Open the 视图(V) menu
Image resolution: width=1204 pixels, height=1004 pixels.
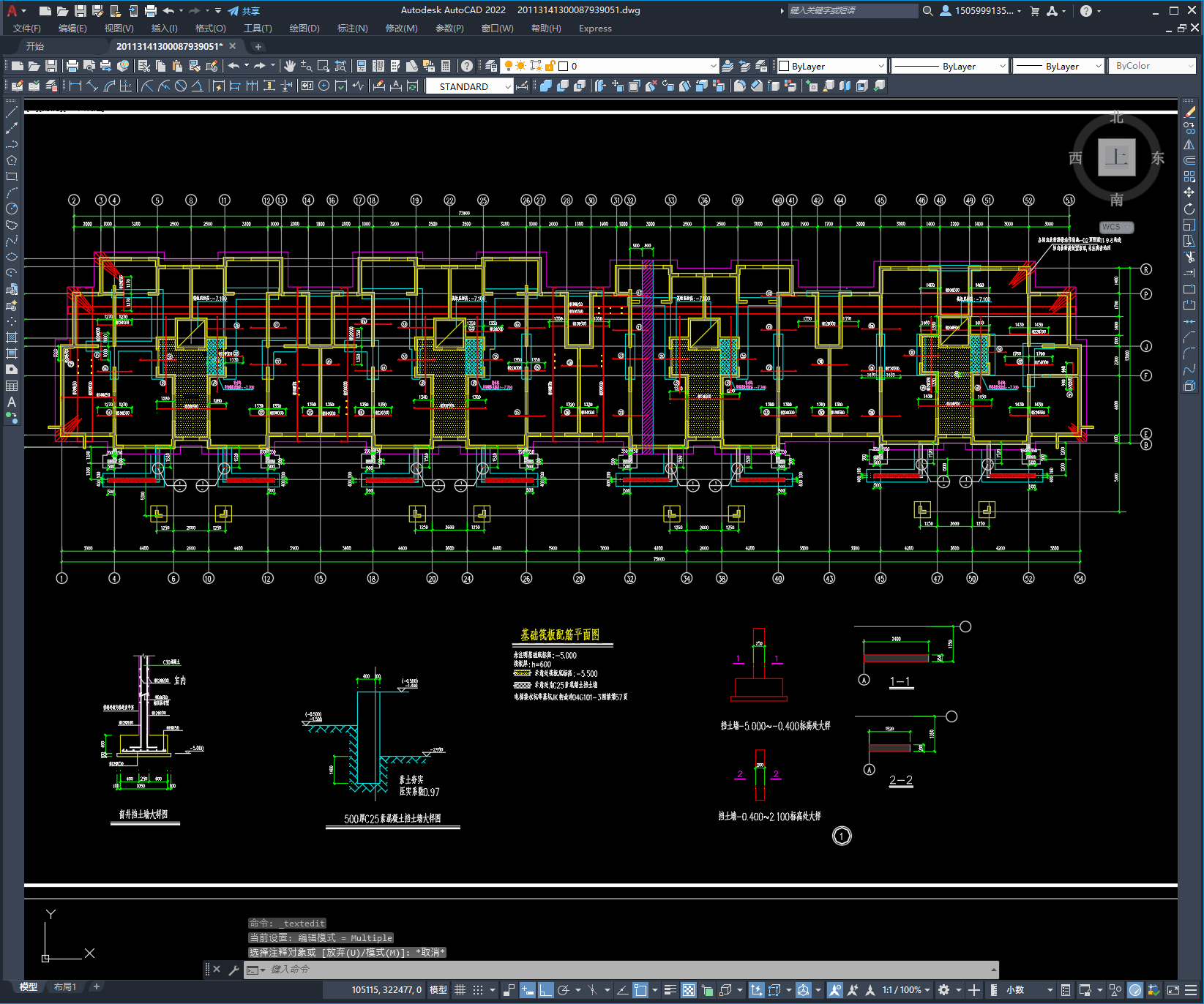click(119, 29)
